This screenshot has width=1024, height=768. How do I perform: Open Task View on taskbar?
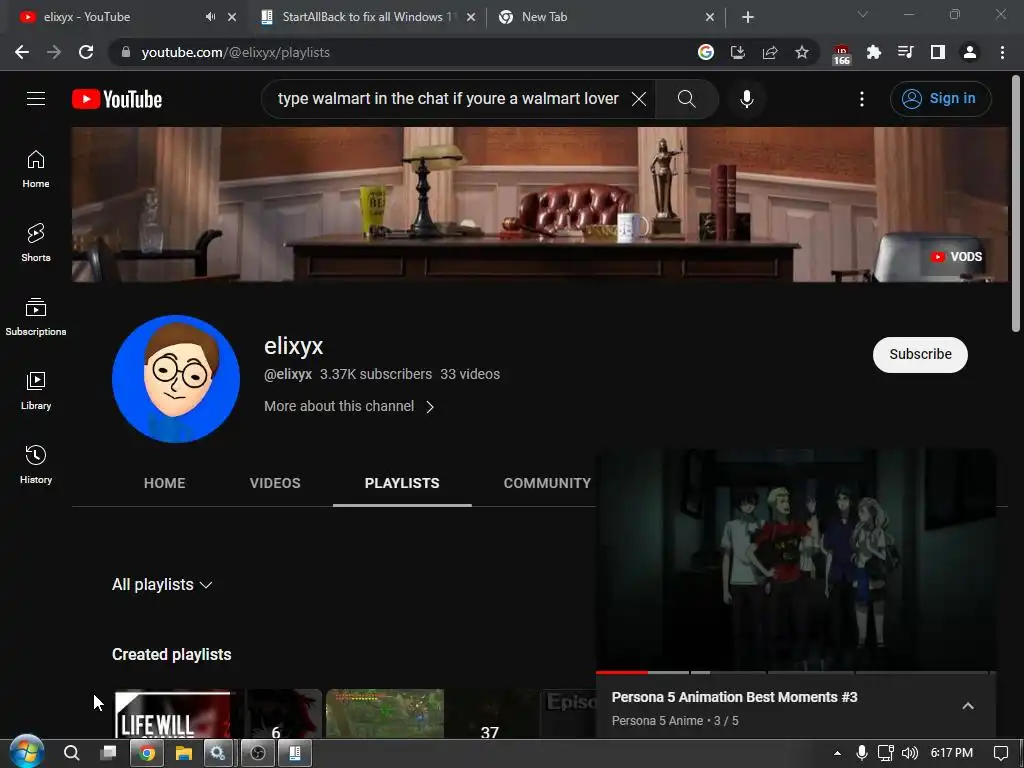pos(108,754)
